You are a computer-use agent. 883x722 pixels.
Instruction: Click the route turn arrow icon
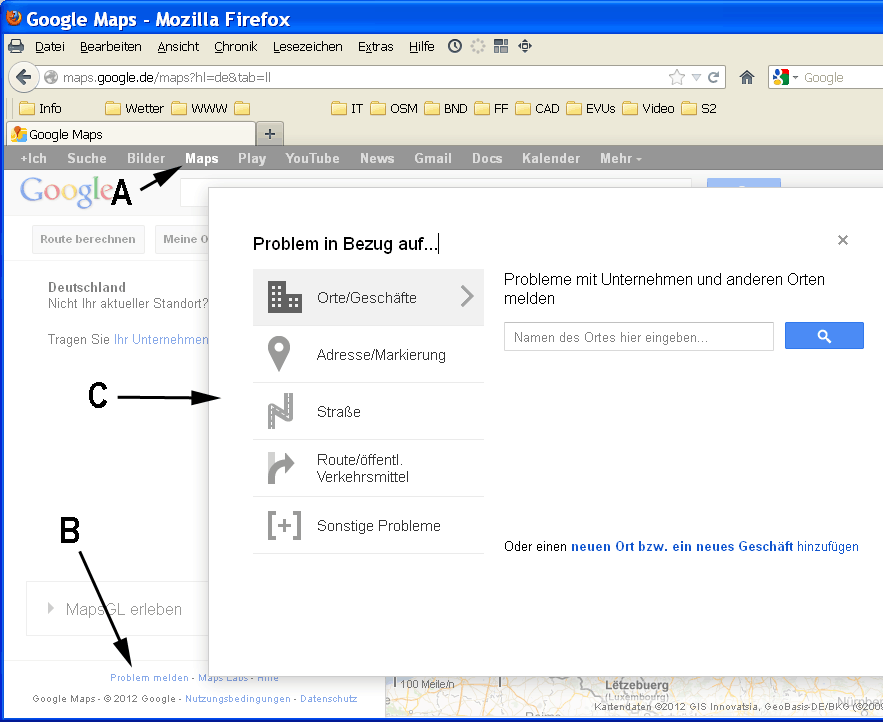pyautogui.click(x=280, y=468)
